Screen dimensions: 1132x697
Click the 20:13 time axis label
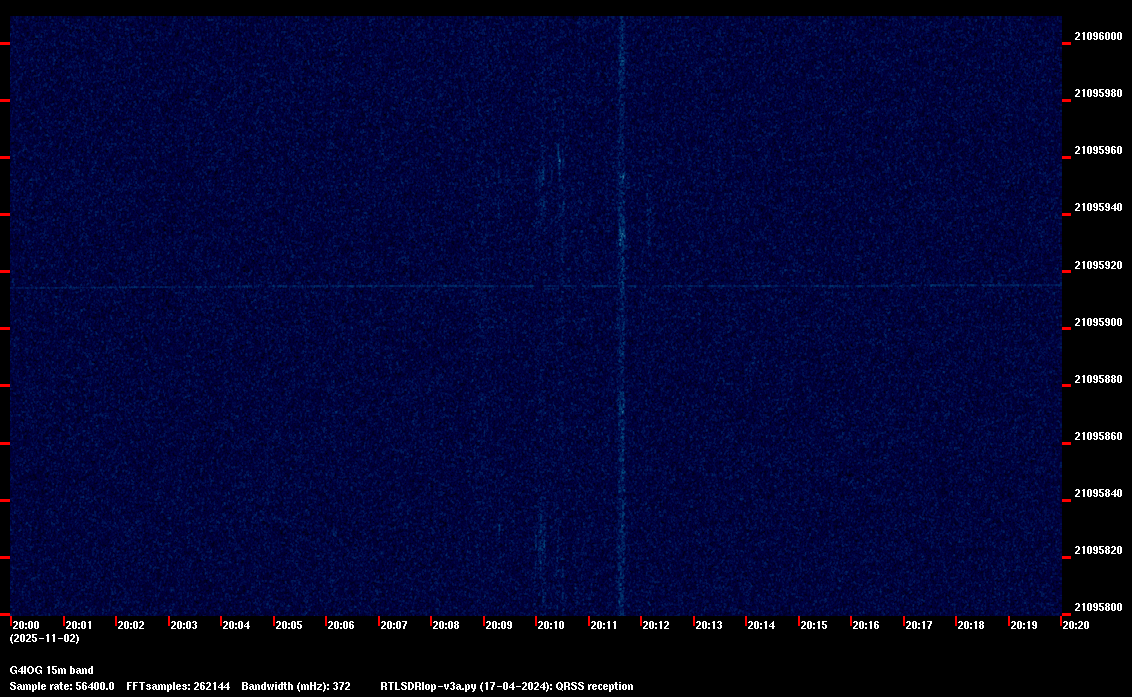(709, 625)
